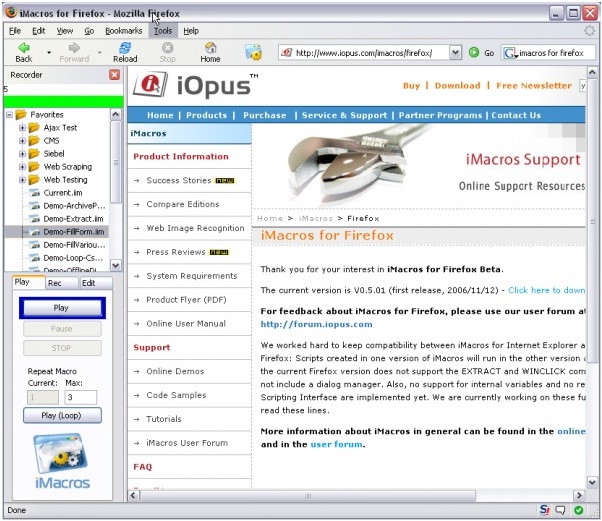Click the Stop loading icon
This screenshot has height=521, width=602.
click(167, 48)
